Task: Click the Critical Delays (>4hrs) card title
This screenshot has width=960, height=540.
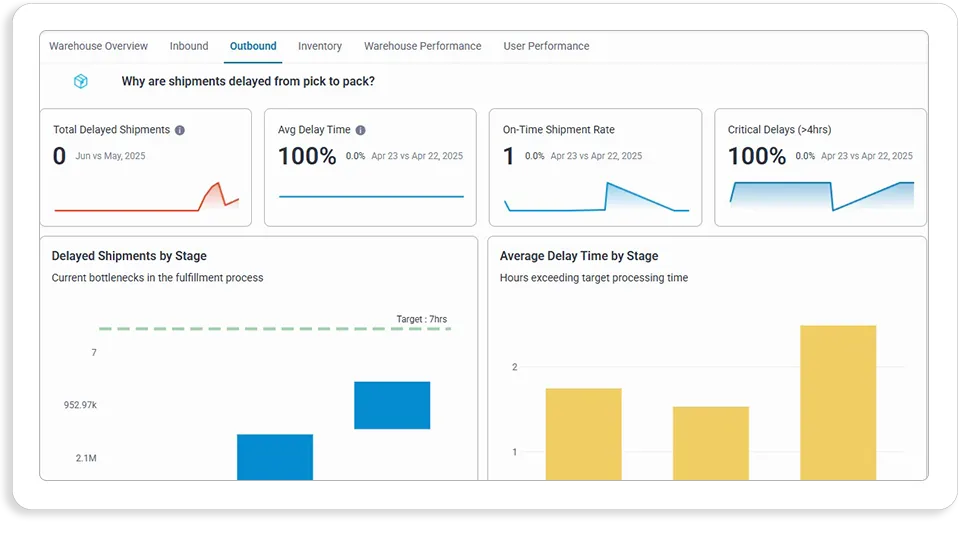Action: click(x=779, y=130)
